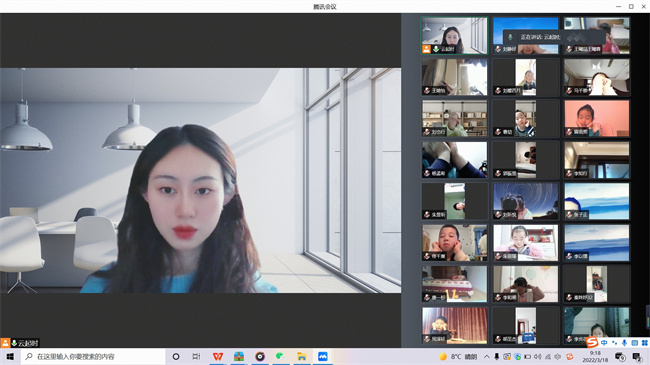
Task: Select the participant thumbnail with red curtains
Action: point(454,326)
